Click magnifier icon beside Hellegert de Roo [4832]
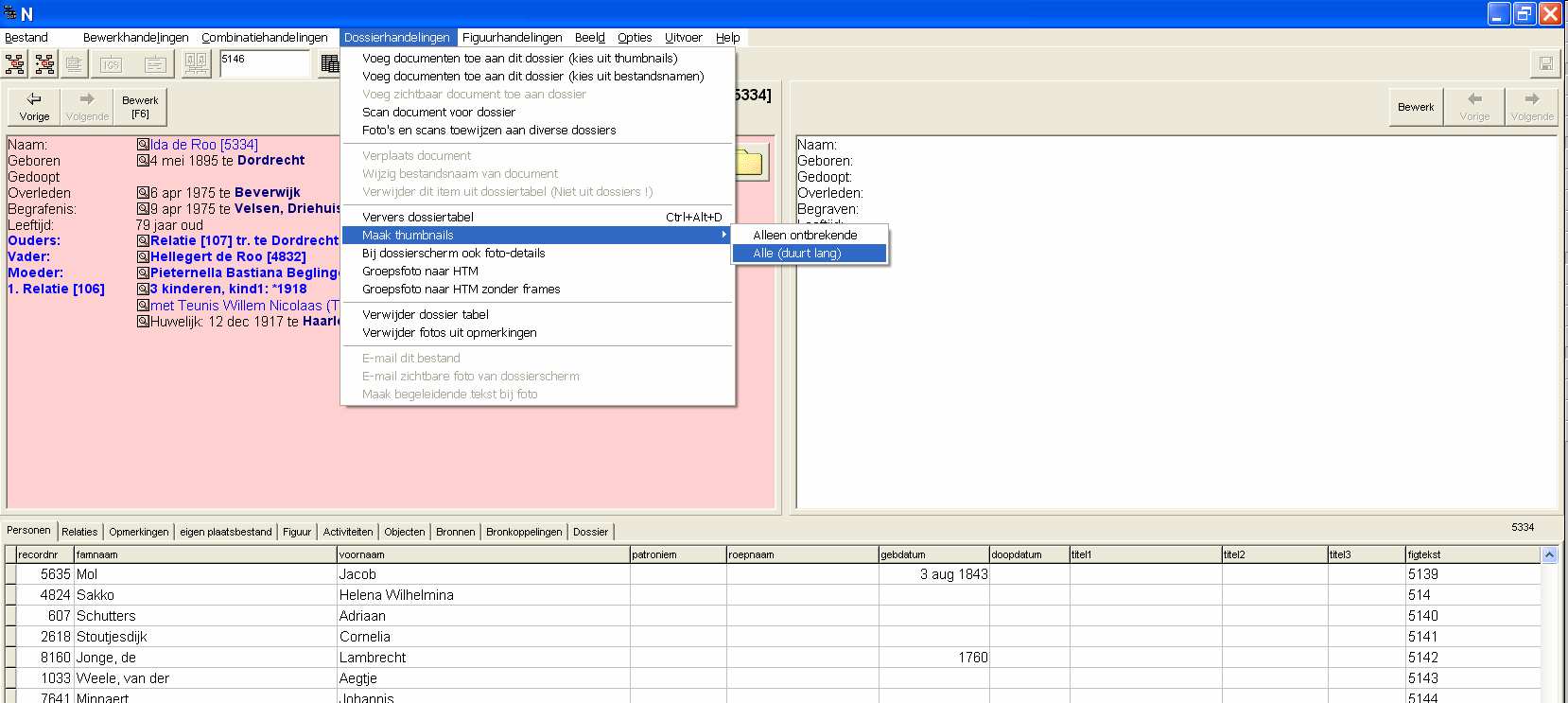Screen dimensions: 1568x703 tap(143, 257)
